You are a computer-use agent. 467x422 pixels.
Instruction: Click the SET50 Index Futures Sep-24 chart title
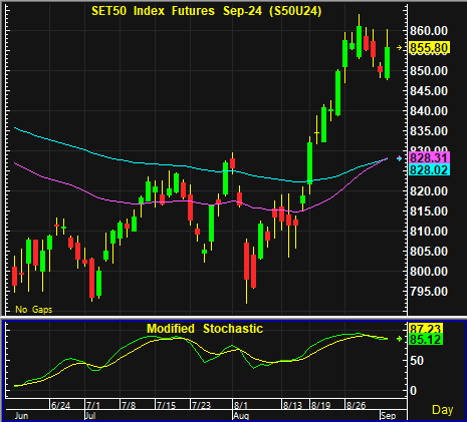pos(206,11)
